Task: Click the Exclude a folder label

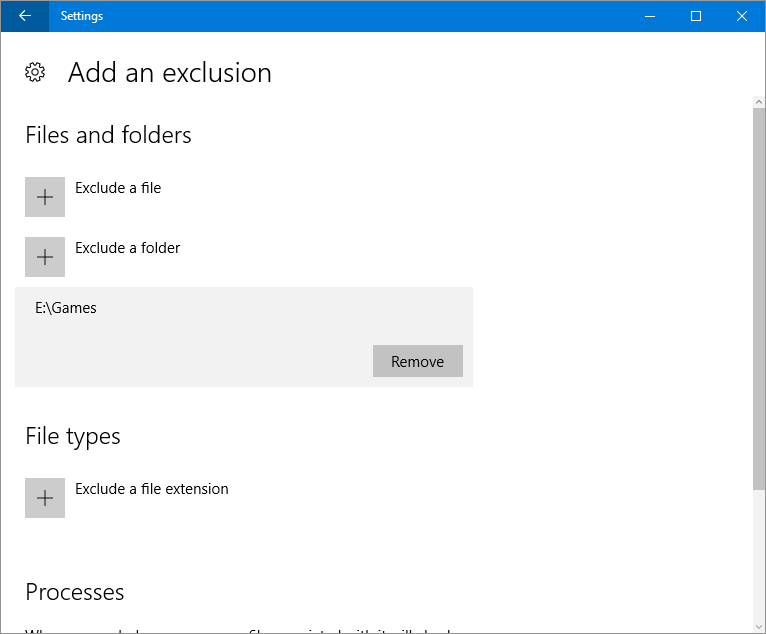Action: (128, 248)
